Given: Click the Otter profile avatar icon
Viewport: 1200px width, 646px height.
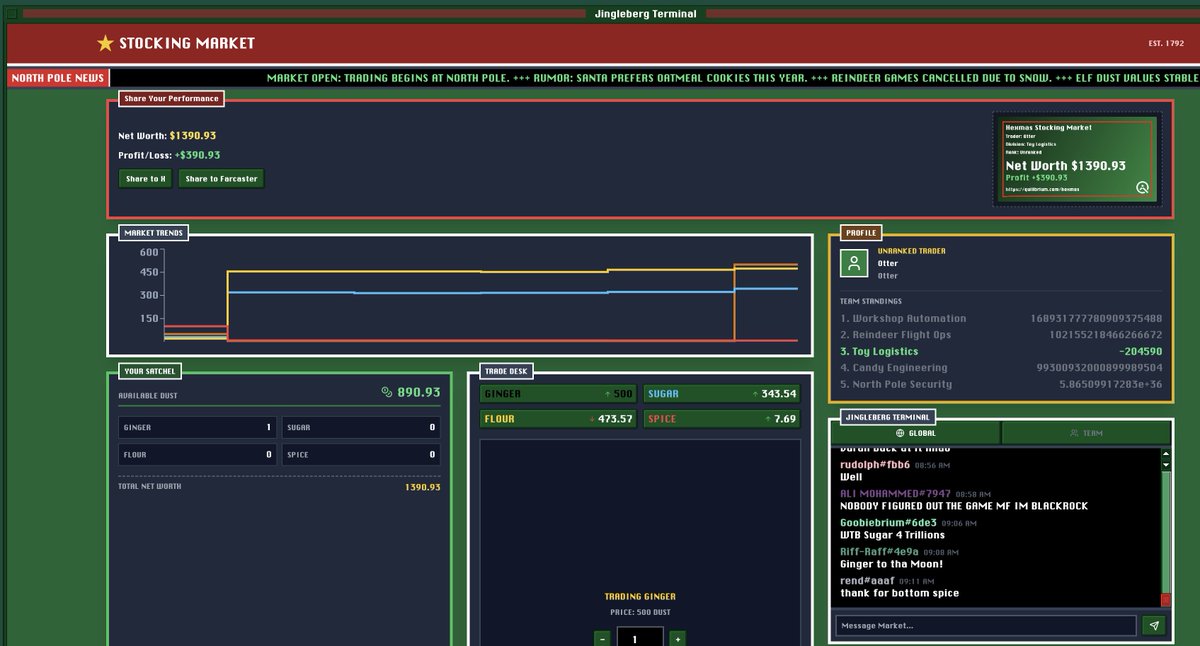Looking at the screenshot, I should click(x=853, y=263).
